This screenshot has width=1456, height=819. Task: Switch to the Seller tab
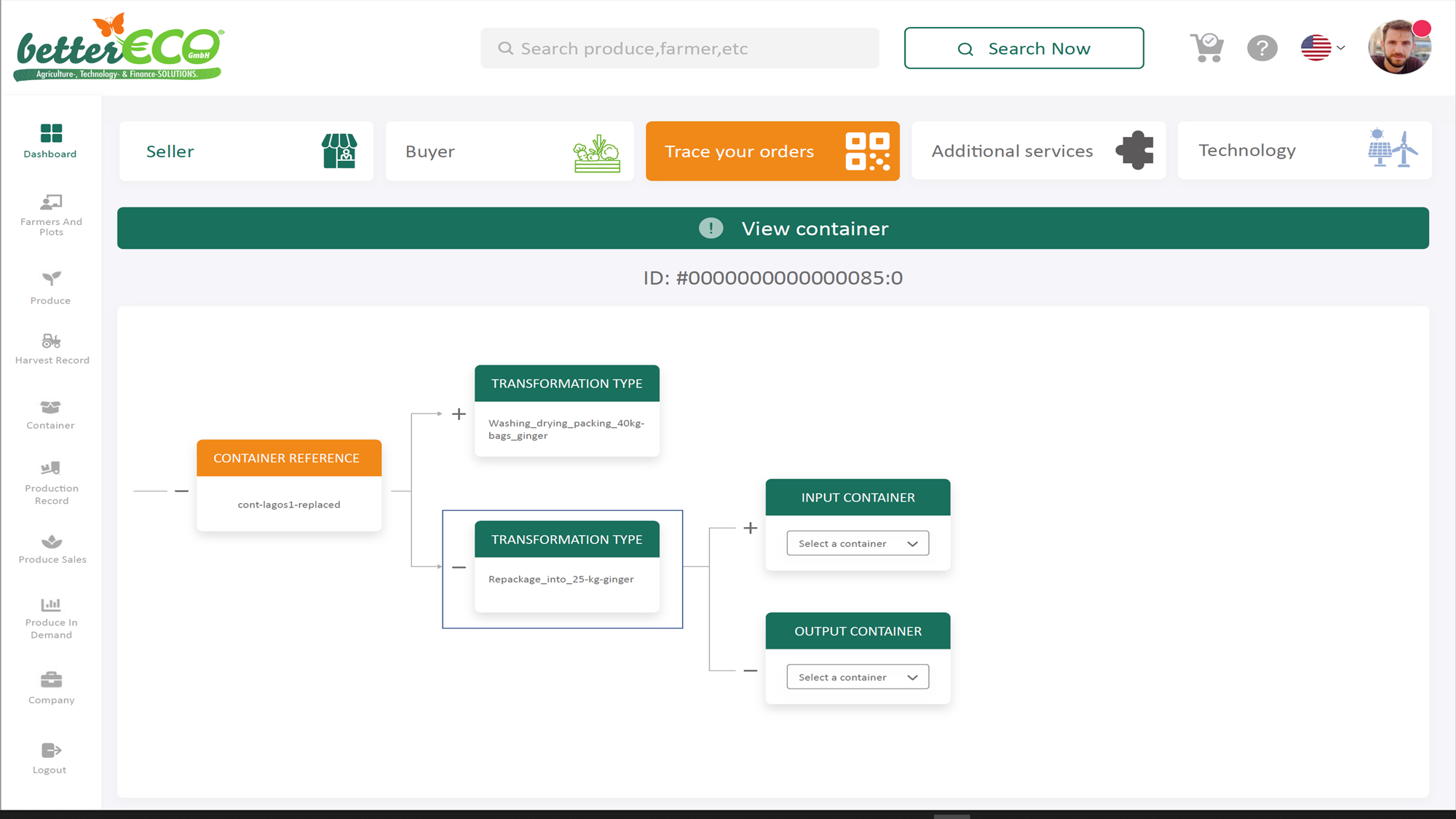tap(246, 151)
